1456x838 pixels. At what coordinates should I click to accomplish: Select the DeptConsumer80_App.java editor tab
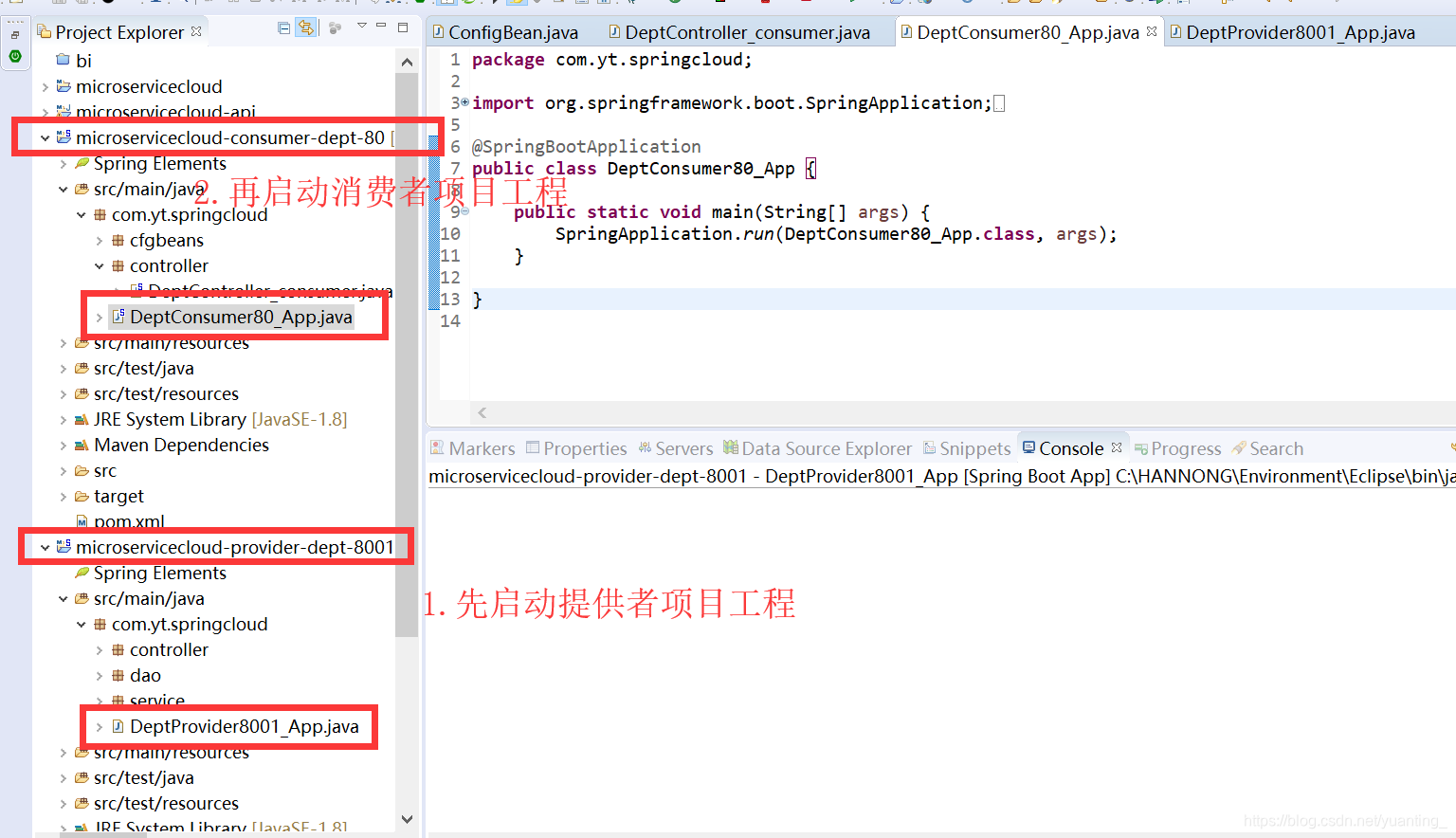[1028, 32]
